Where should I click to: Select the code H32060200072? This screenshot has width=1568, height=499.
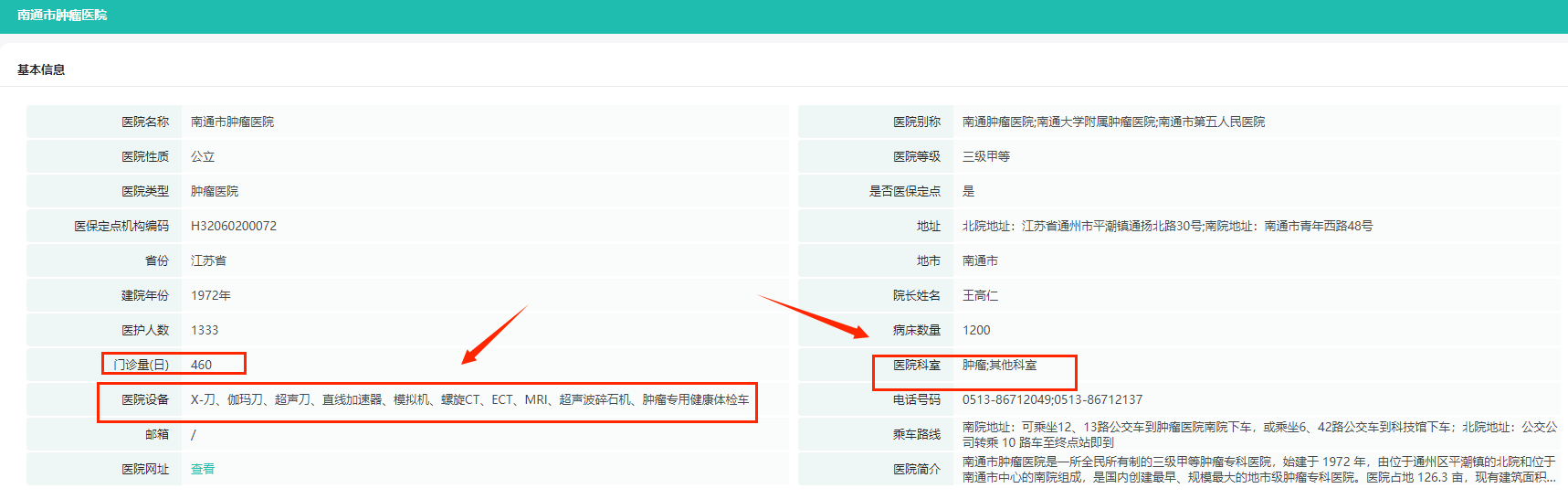coord(234,226)
